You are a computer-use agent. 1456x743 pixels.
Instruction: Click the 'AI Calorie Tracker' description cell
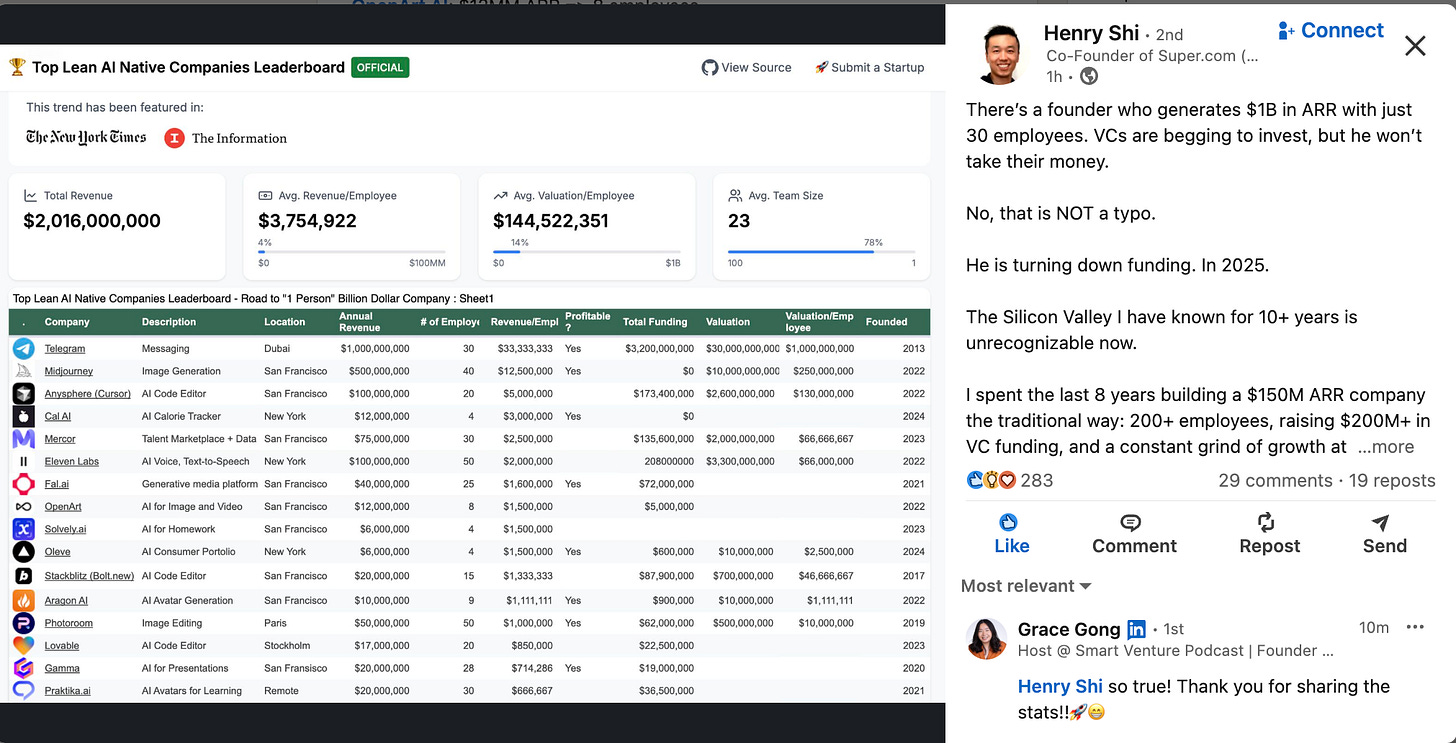pyautogui.click(x=181, y=416)
